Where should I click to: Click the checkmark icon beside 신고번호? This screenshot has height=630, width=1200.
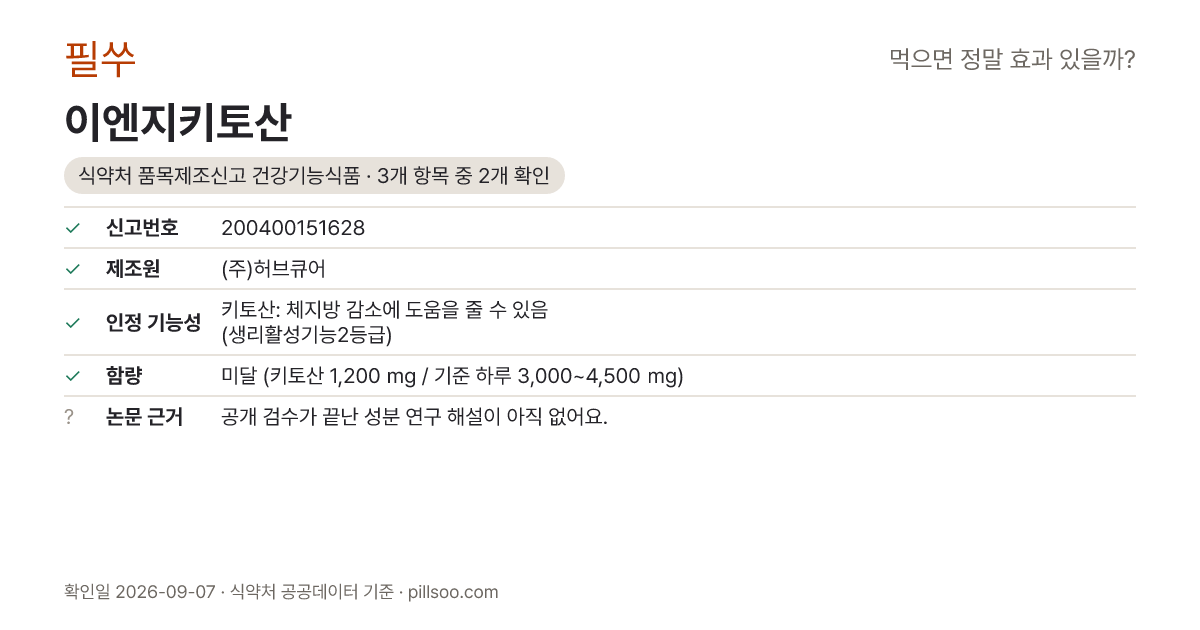click(x=72, y=228)
